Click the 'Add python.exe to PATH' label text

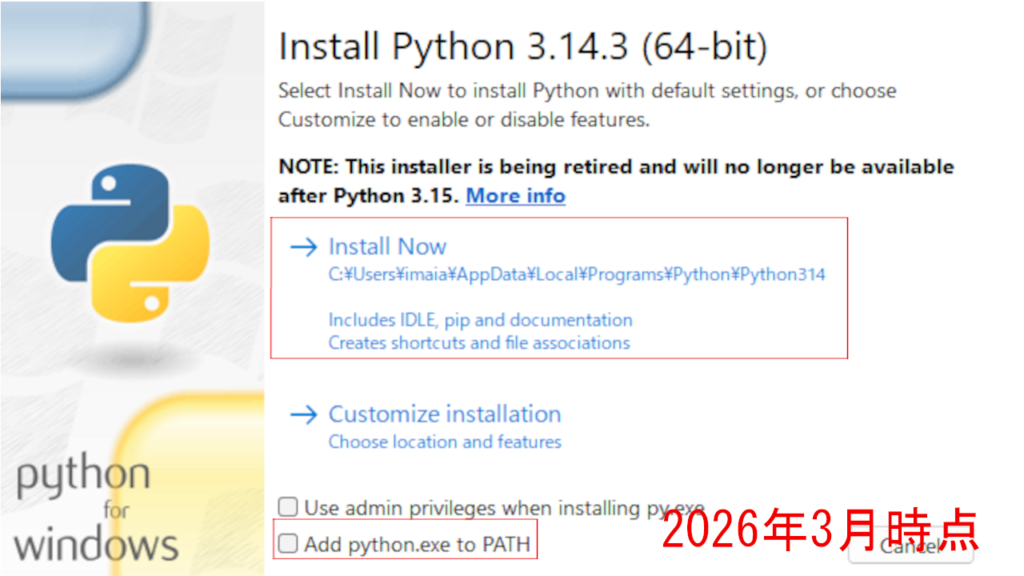click(x=417, y=545)
